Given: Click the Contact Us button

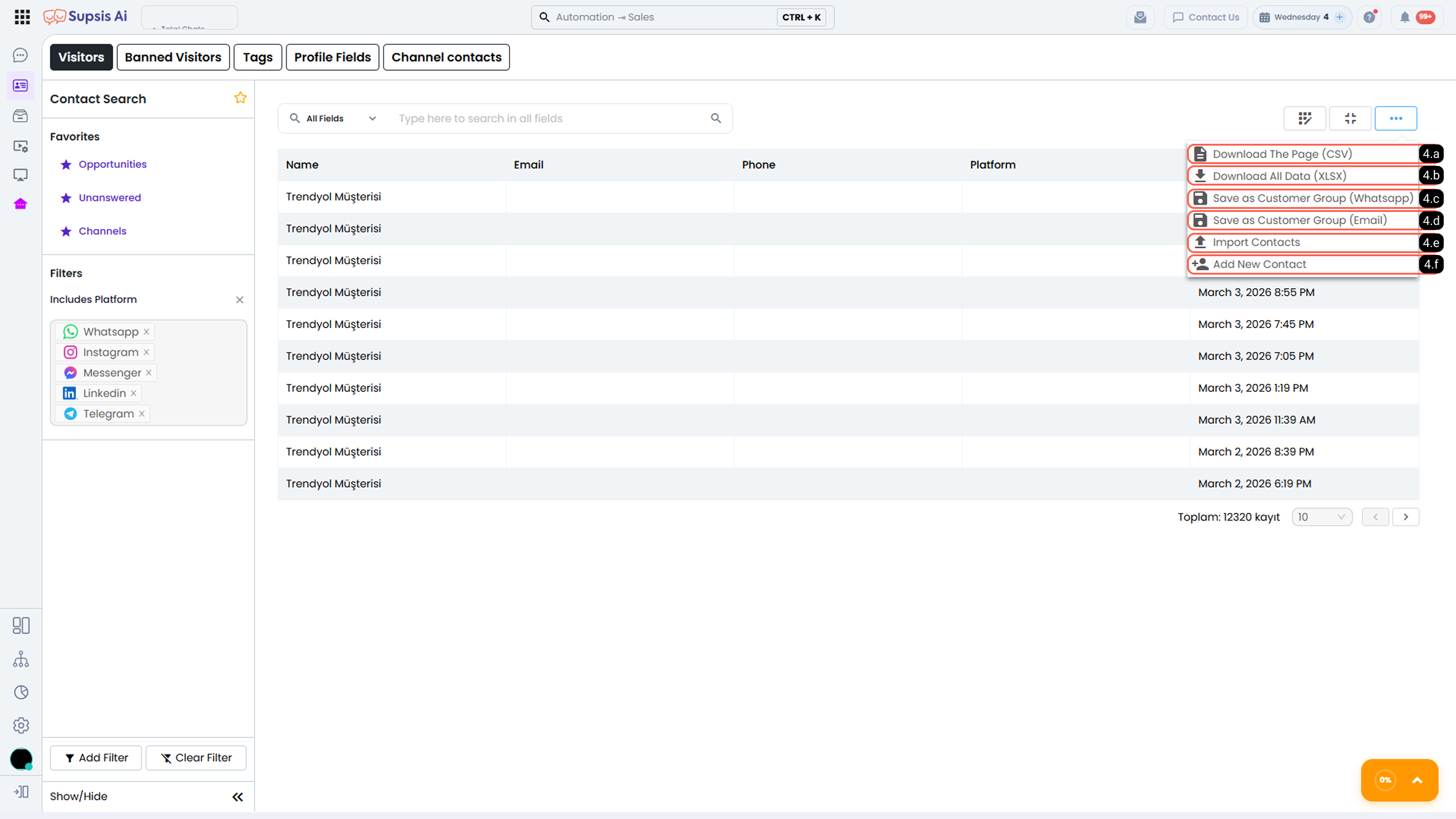Looking at the screenshot, I should click(x=1206, y=17).
